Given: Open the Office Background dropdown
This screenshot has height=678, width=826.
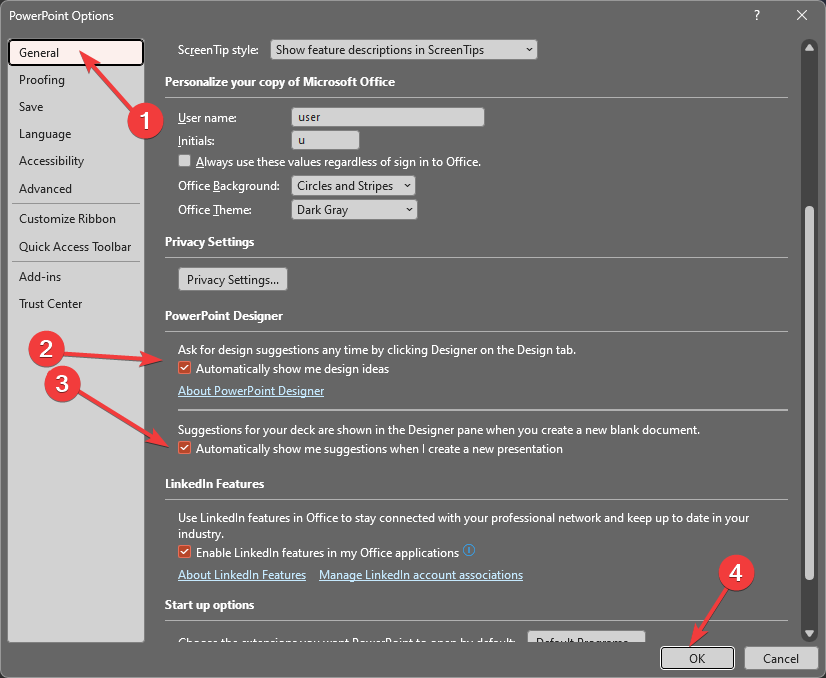Looking at the screenshot, I should pos(353,185).
